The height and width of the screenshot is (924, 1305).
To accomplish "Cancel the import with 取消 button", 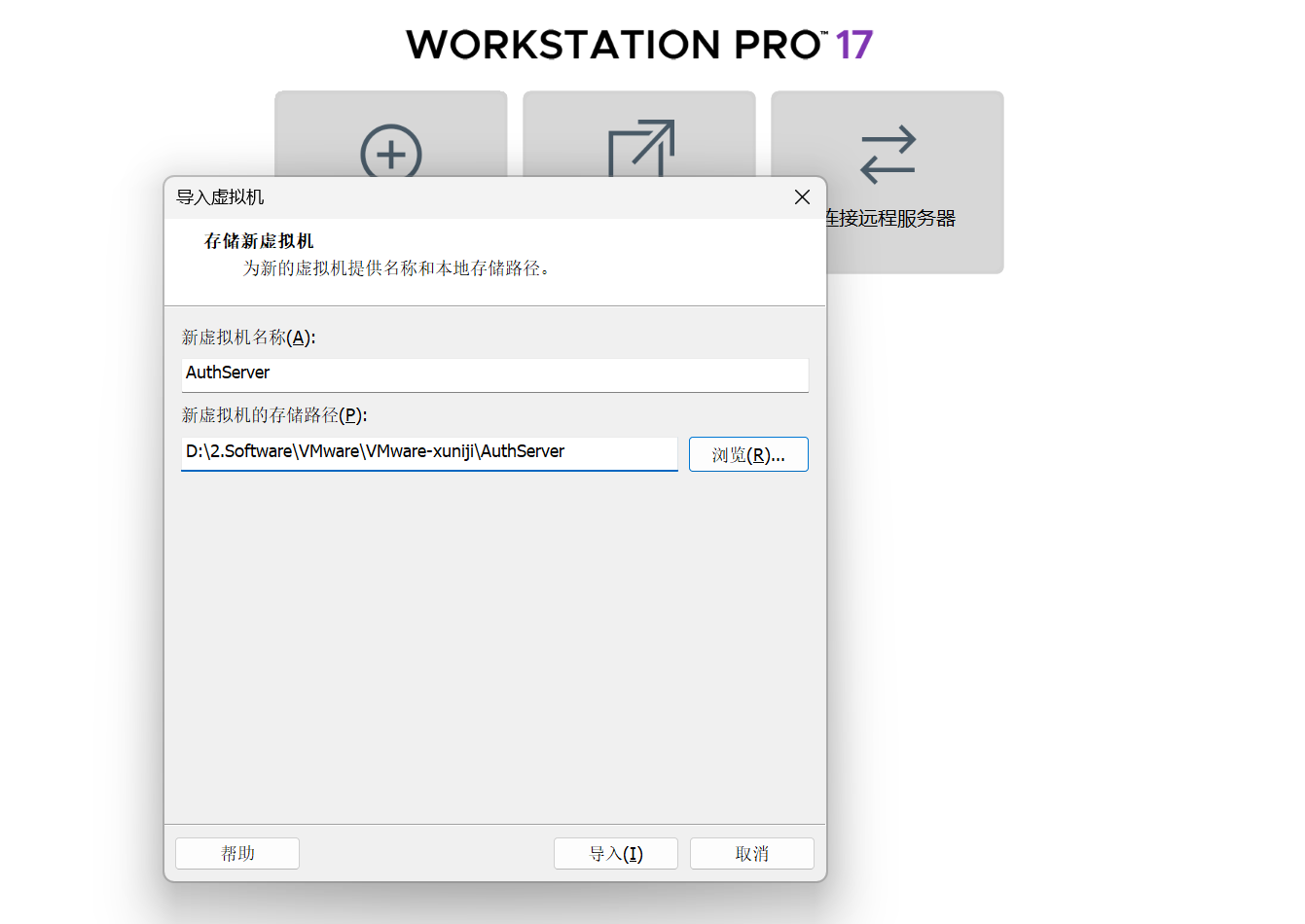I will 751,853.
